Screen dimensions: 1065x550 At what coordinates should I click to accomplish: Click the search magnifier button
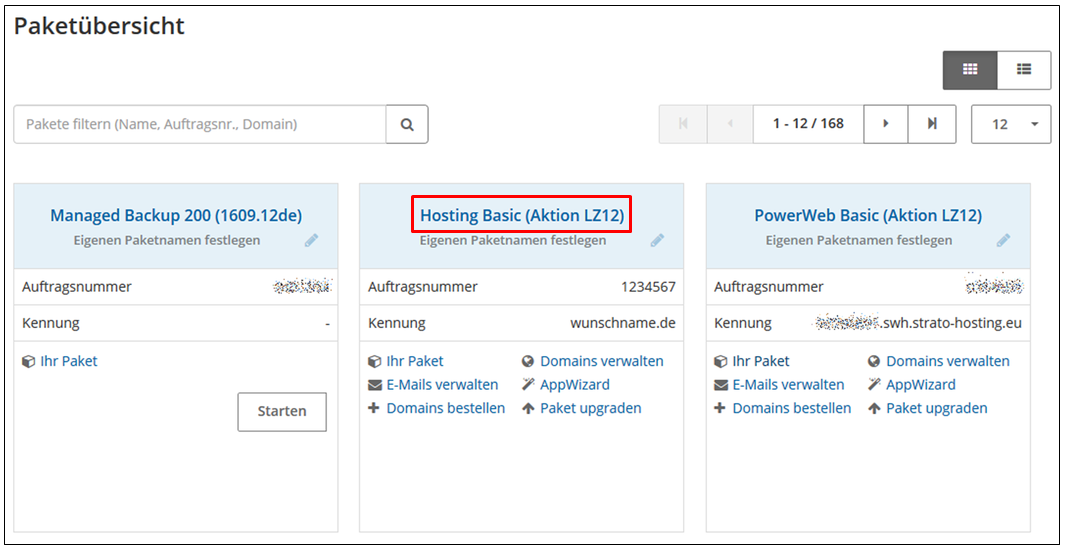click(407, 125)
